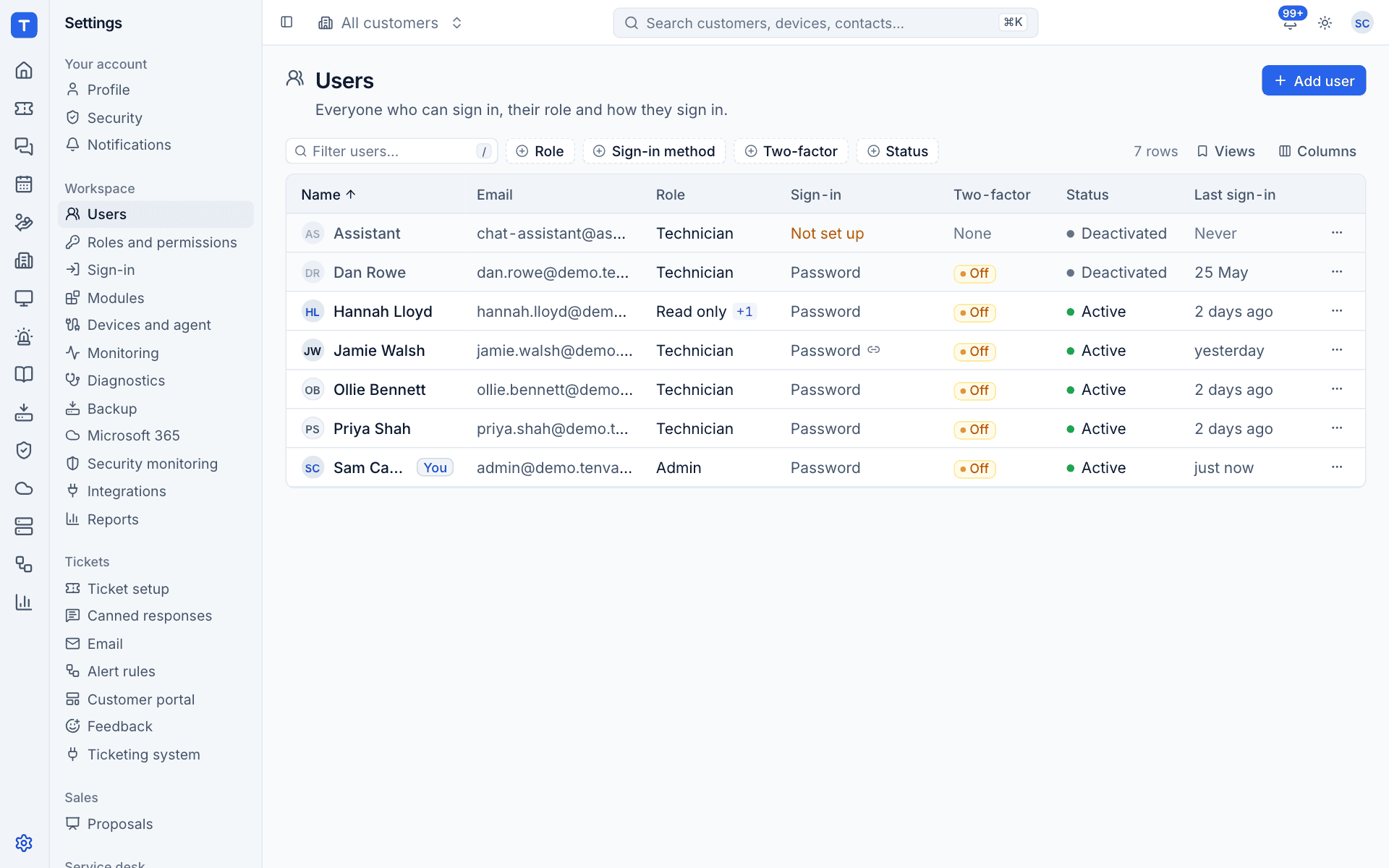
Task: Open row actions for Dan Rowe
Action: click(1337, 272)
